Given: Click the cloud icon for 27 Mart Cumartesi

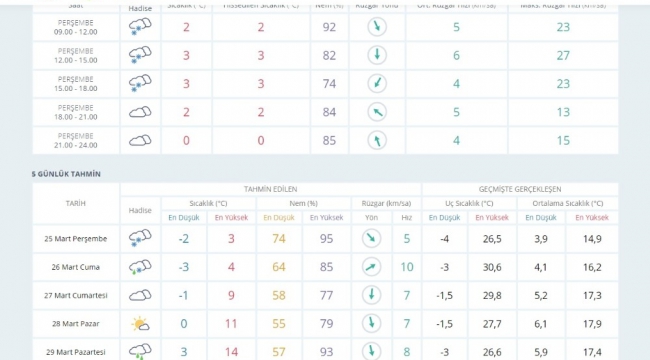Looking at the screenshot, I should 140,295.
